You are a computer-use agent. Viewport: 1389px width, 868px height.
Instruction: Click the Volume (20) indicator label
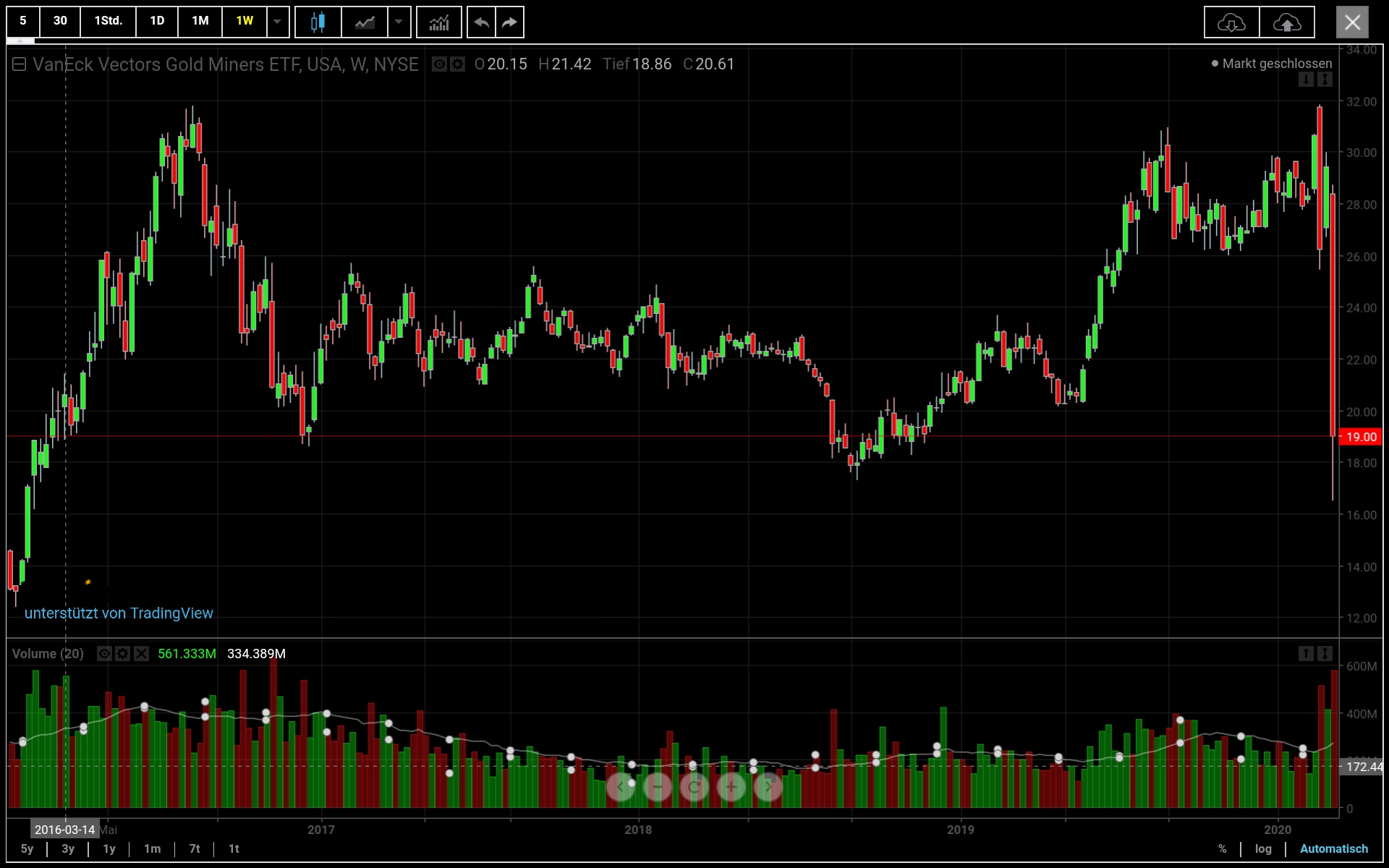(x=48, y=654)
